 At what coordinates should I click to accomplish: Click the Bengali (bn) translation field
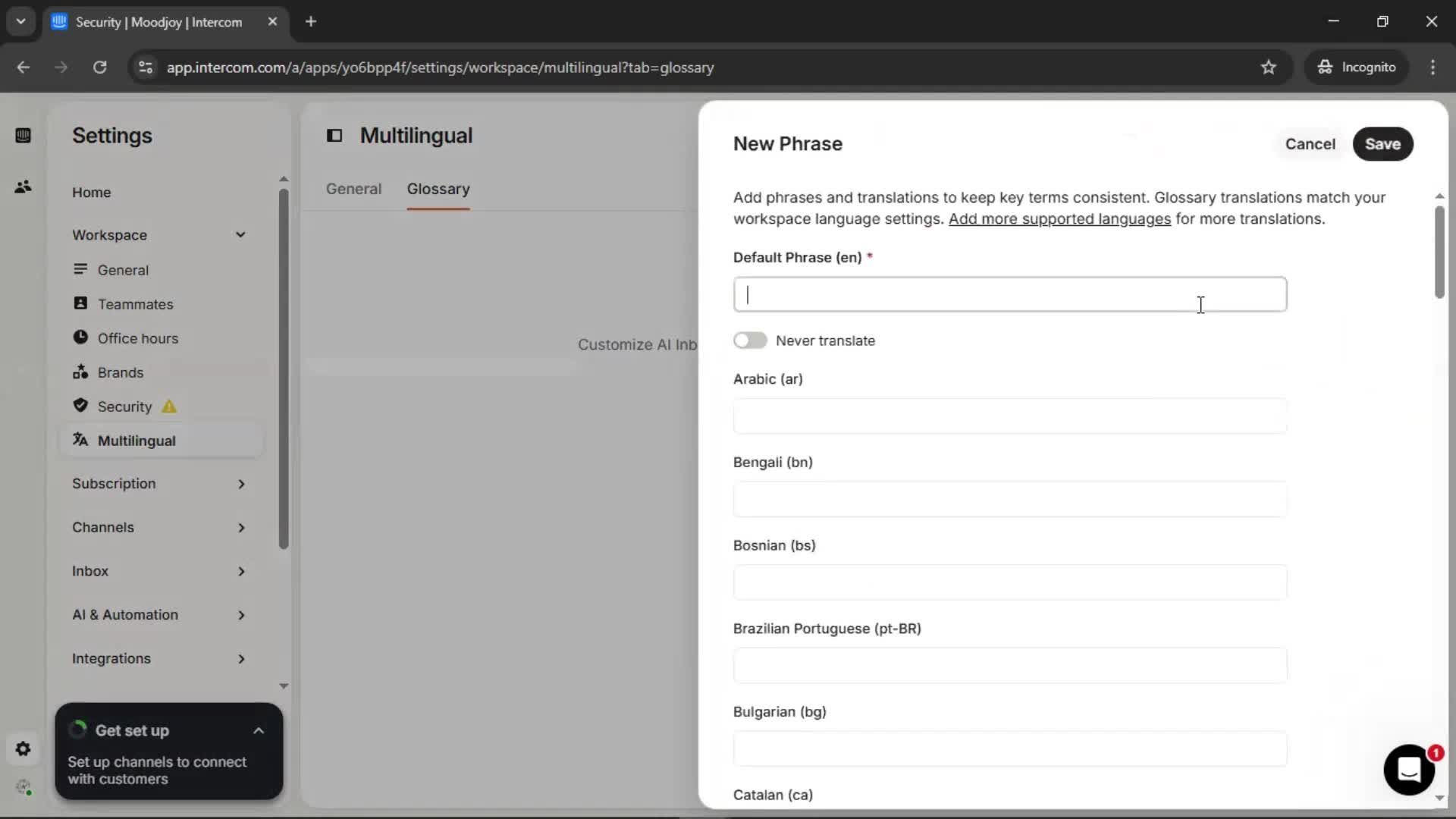[x=1009, y=499]
